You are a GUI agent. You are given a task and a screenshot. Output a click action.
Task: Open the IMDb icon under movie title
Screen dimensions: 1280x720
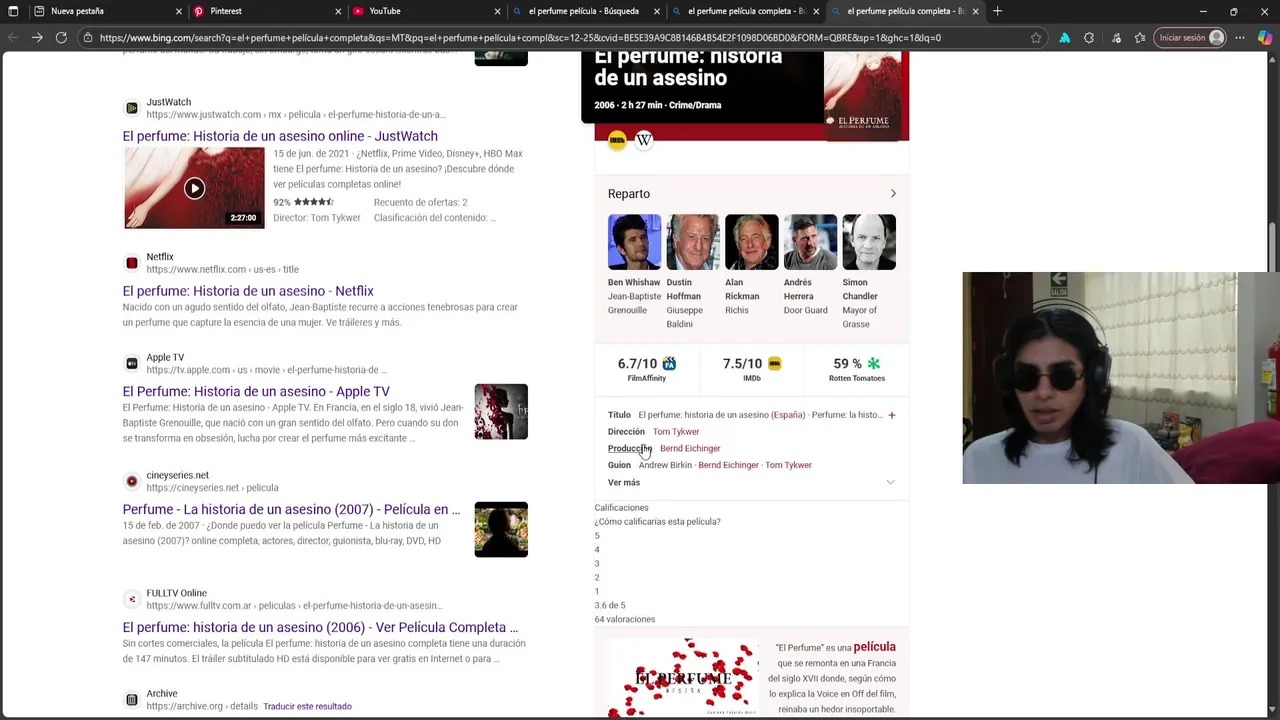tap(617, 141)
